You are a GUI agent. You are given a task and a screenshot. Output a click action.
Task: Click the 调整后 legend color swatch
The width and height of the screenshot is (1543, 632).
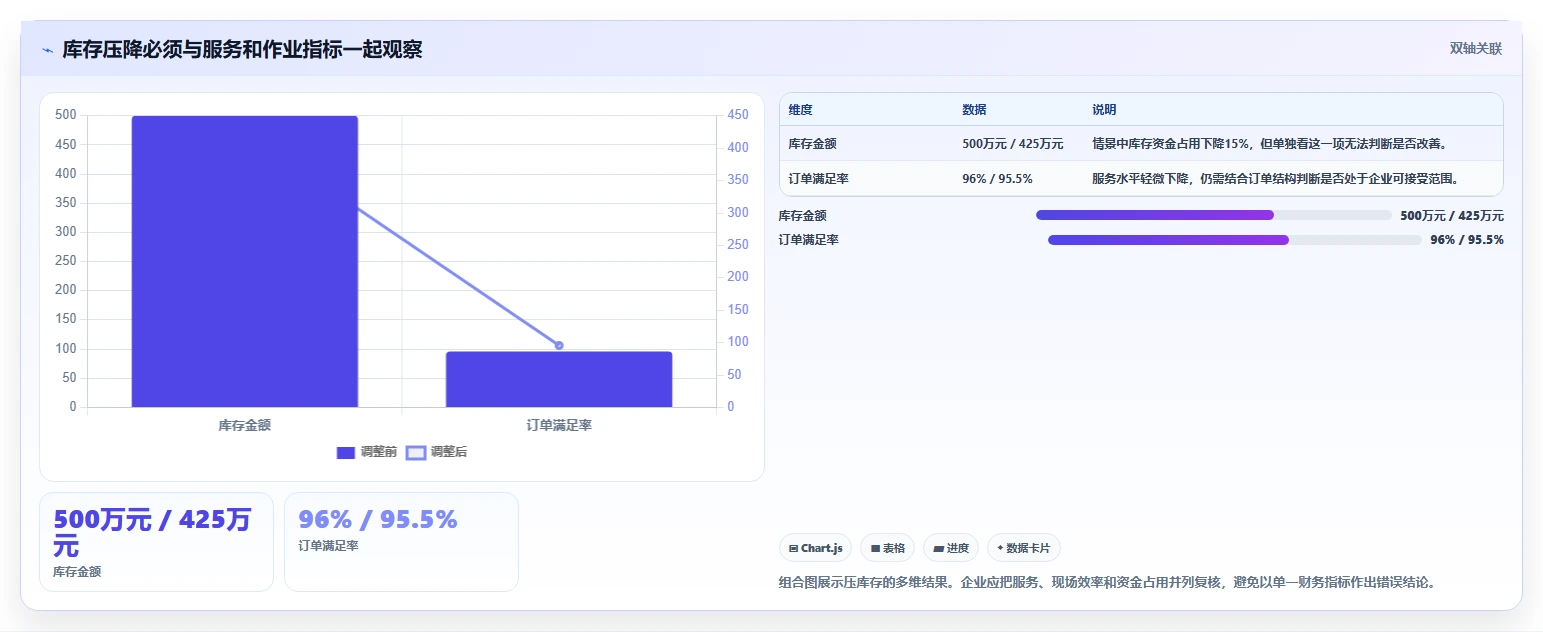(x=416, y=452)
